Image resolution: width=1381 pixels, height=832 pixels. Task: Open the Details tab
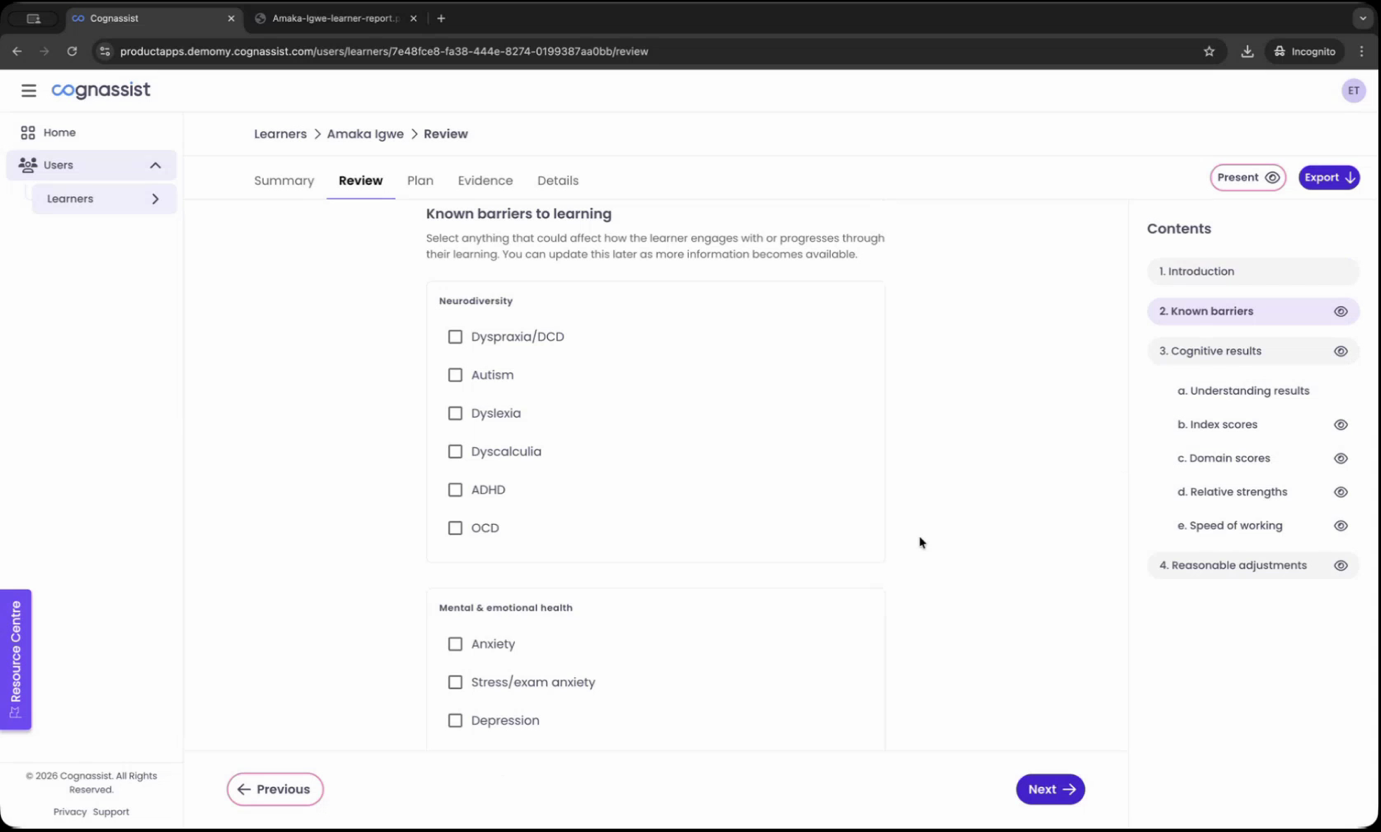558,181
